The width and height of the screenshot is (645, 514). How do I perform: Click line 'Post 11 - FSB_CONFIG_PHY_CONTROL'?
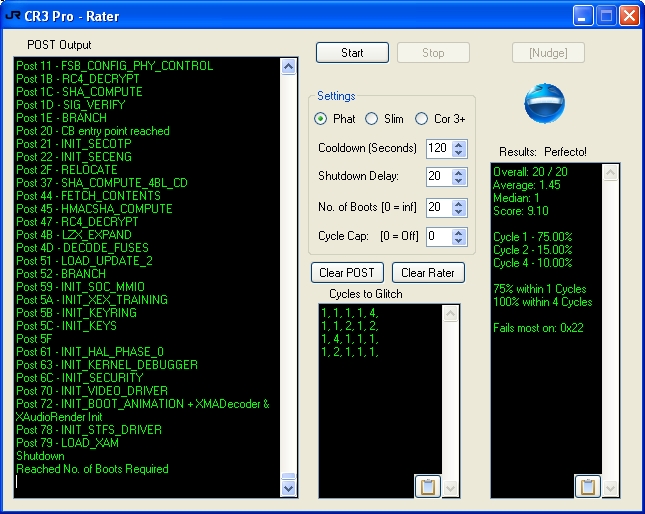[x=115, y=66]
